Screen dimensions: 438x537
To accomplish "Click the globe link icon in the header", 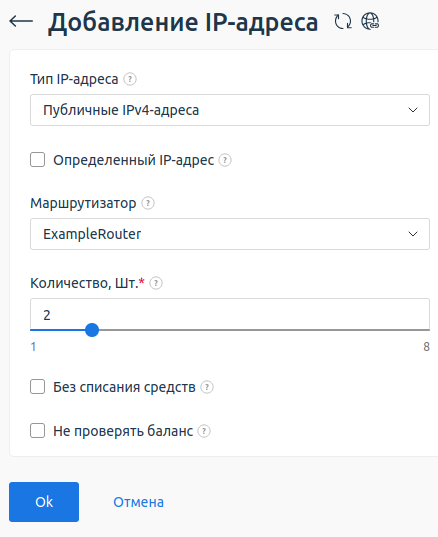I will point(370,21).
